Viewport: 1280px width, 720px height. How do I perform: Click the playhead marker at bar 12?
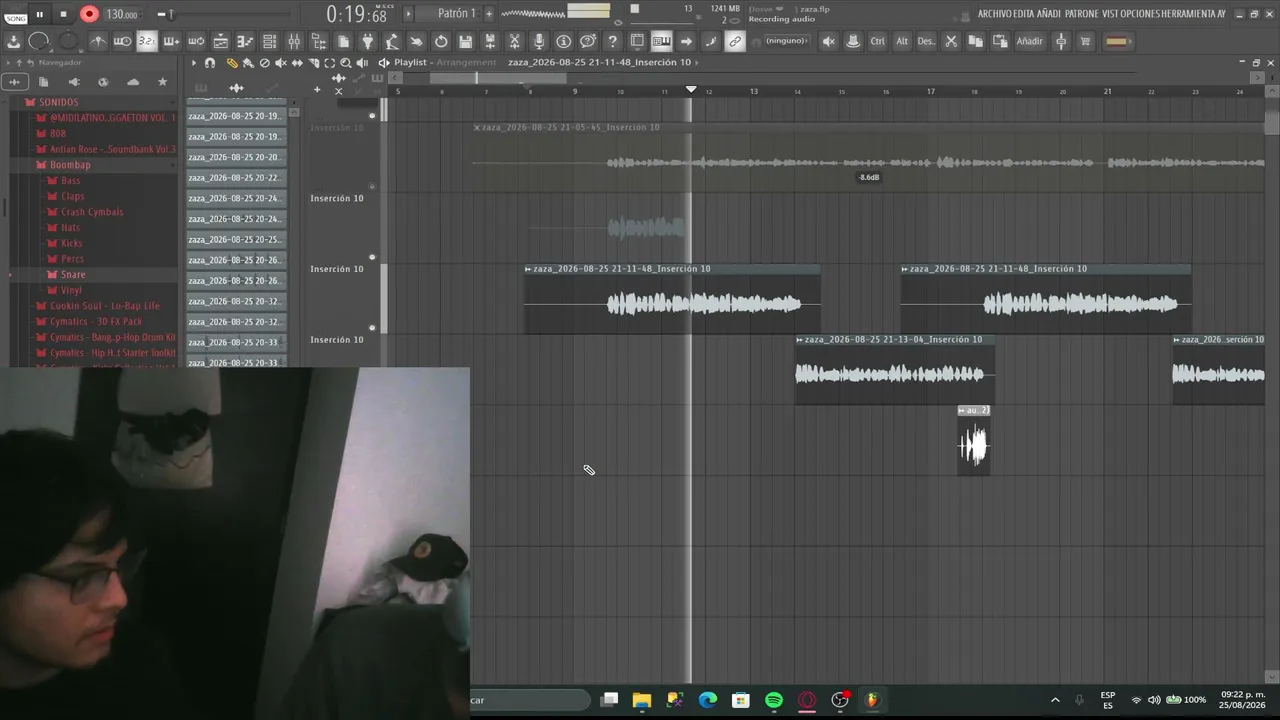[691, 90]
